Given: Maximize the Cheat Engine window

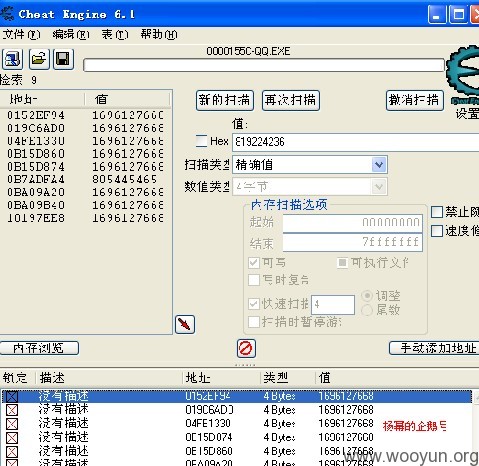Looking at the screenshot, I should pos(458,15).
